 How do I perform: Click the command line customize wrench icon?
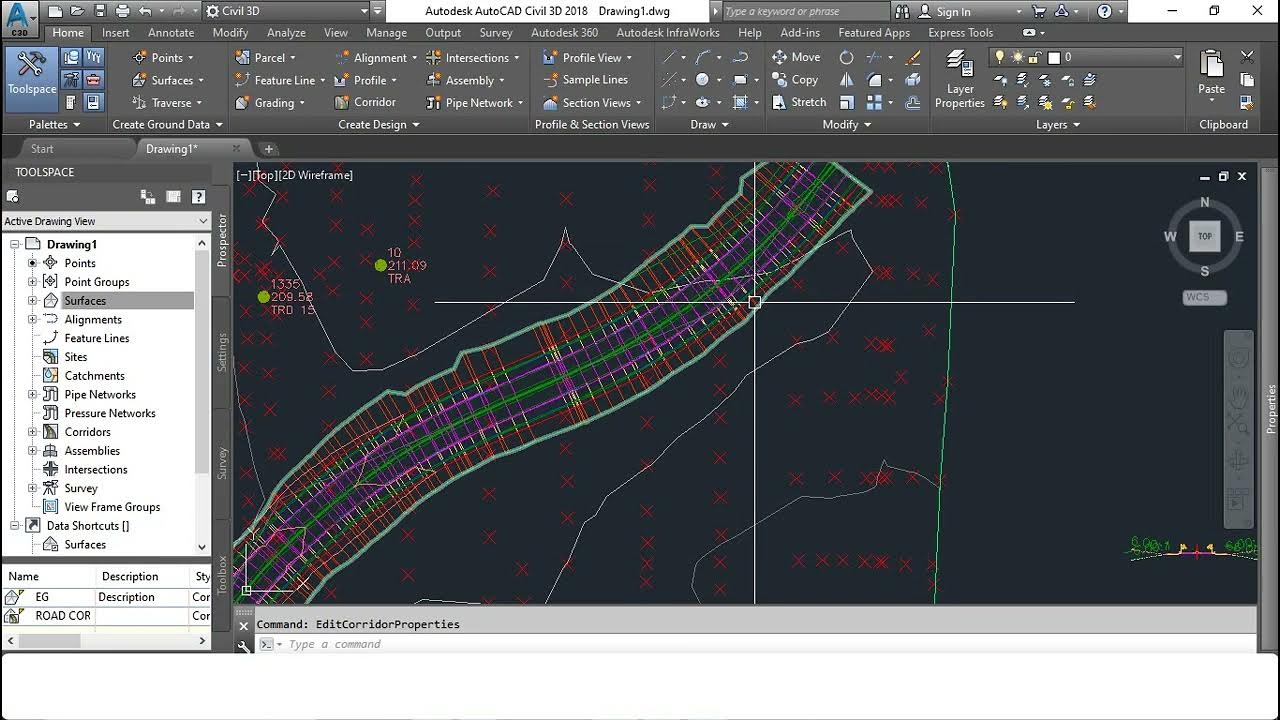coord(243,646)
